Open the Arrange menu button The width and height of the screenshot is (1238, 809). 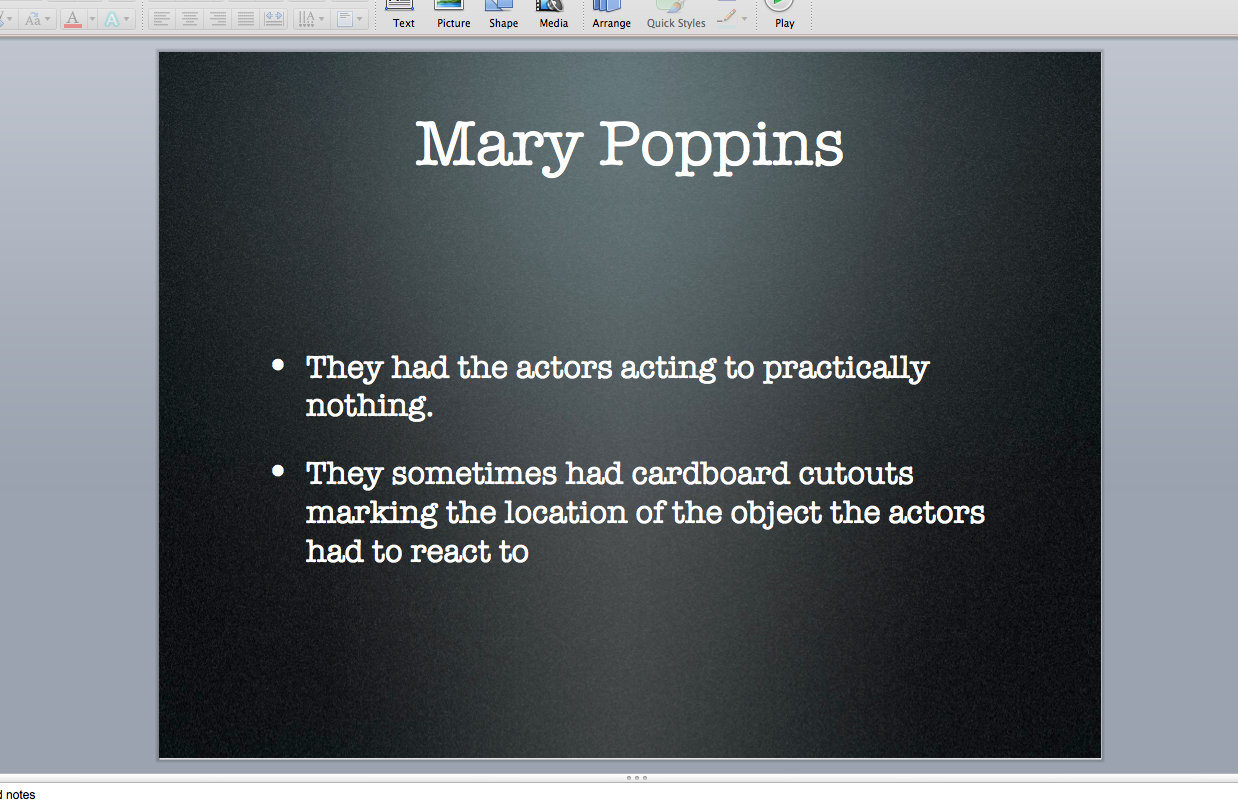(611, 15)
